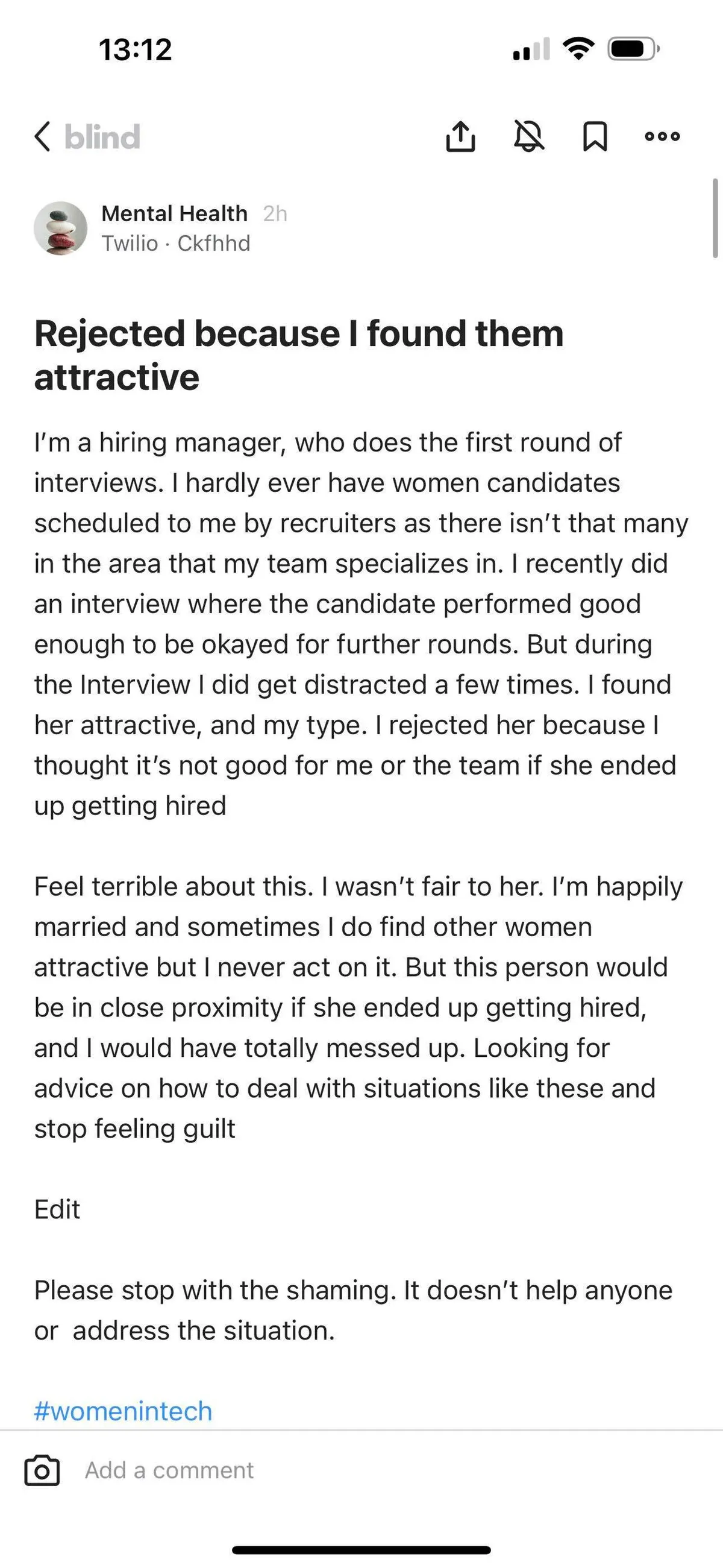Toggle post notifications with the bell icon
This screenshot has height=1568, width=723.
[x=528, y=136]
